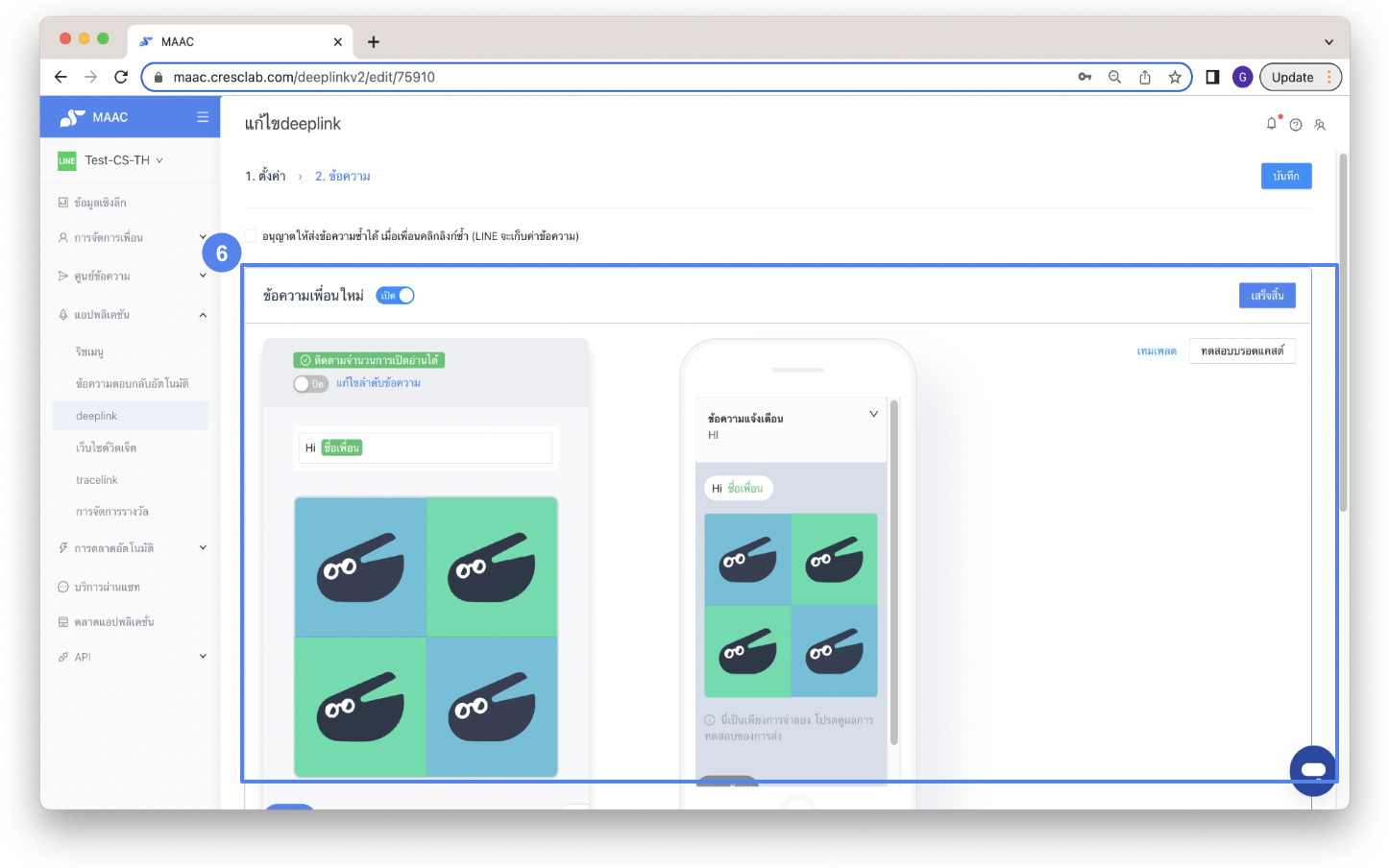Image resolution: width=1389 pixels, height=868 pixels.
Task: Toggle the new friend message switch
Action: (x=395, y=296)
